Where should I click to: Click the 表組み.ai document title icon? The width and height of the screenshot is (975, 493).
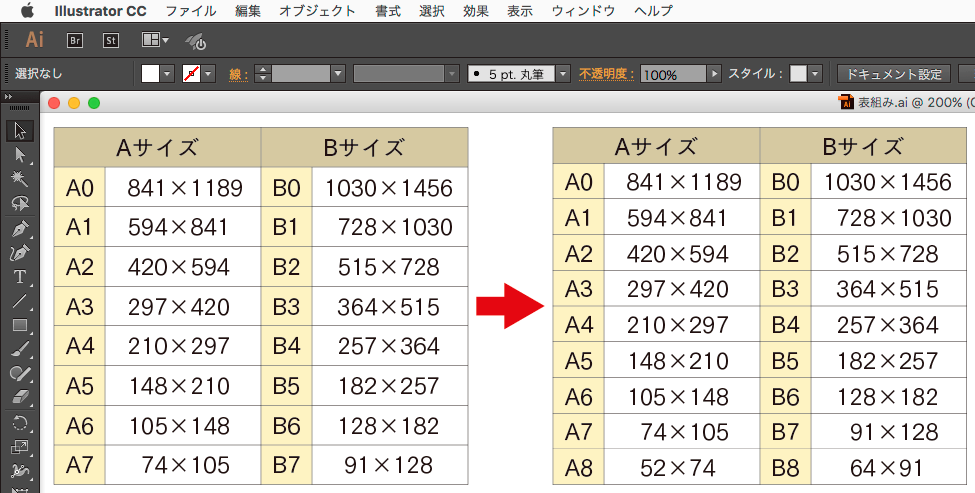tap(846, 102)
